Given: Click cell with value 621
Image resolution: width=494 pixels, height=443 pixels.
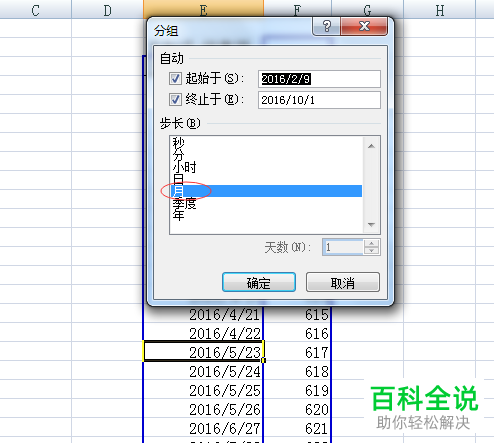Looking at the screenshot, I should pos(297,428).
